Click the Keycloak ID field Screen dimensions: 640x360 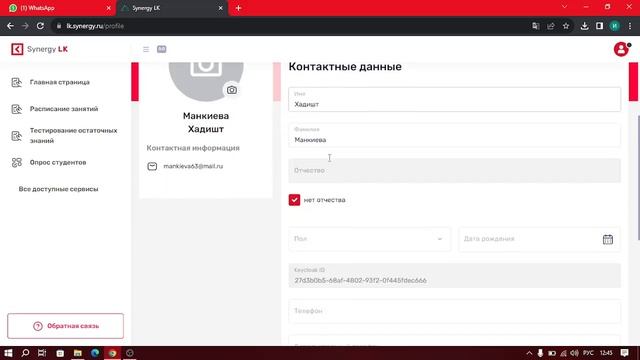(x=455, y=276)
